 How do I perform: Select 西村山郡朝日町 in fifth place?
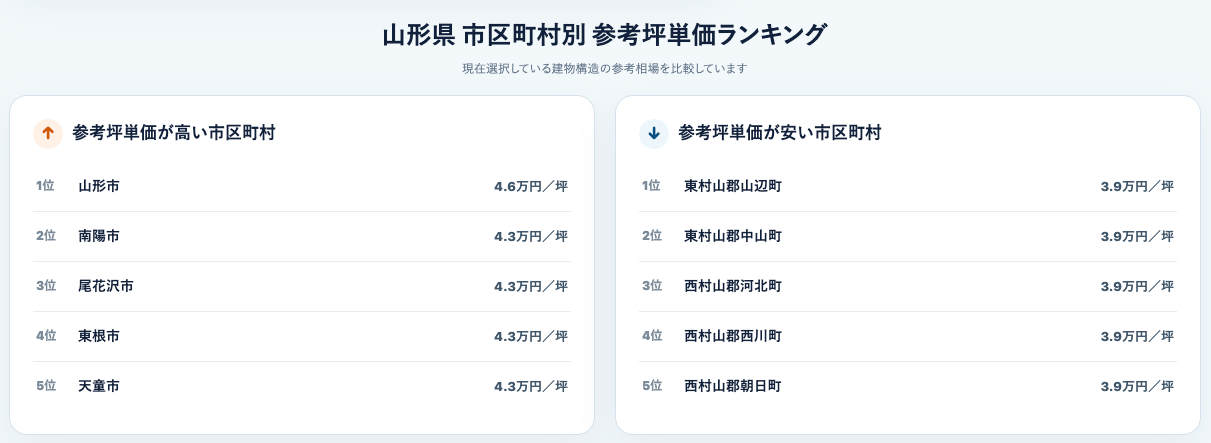(x=908, y=386)
